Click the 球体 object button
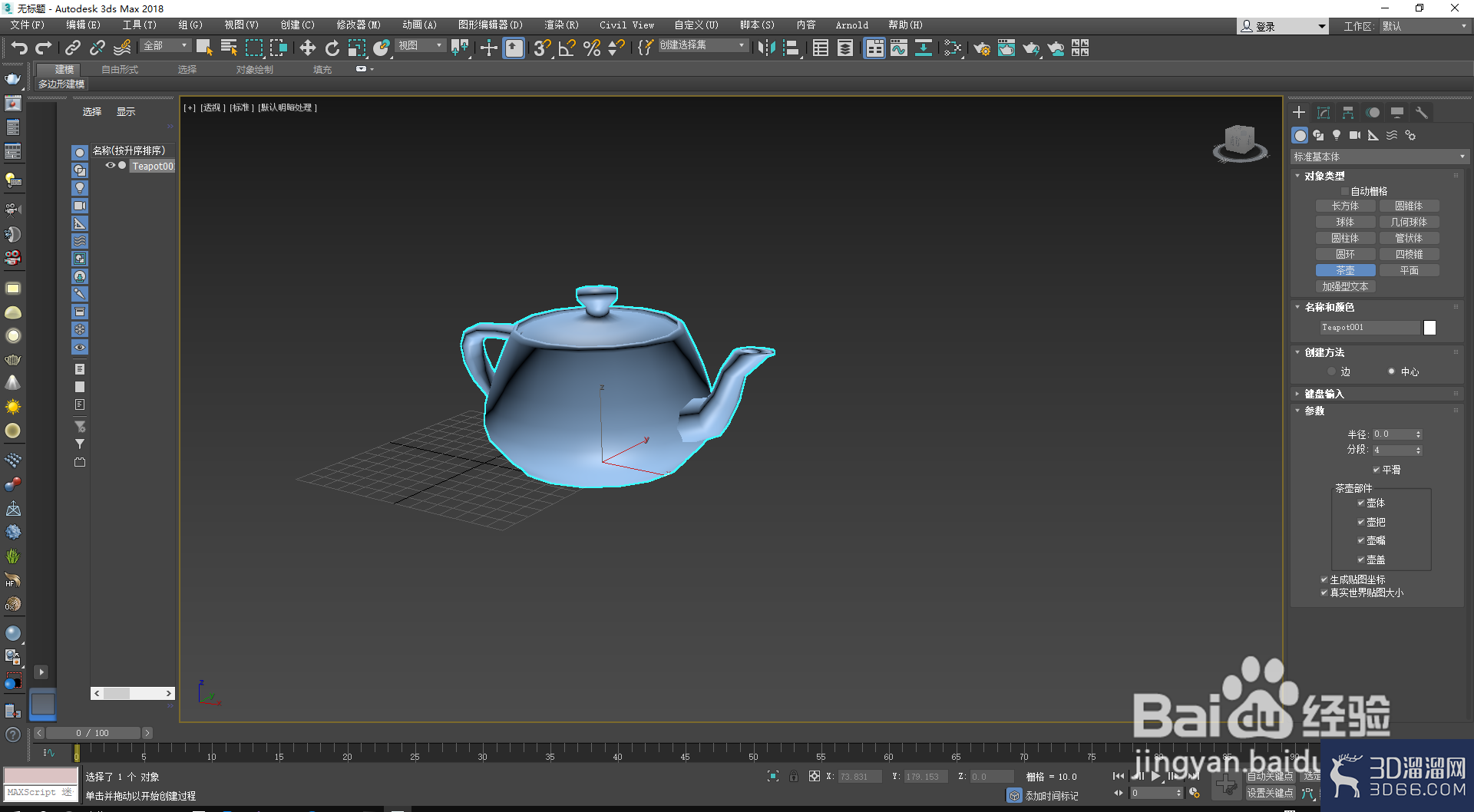Image resolution: width=1474 pixels, height=812 pixels. point(1345,222)
